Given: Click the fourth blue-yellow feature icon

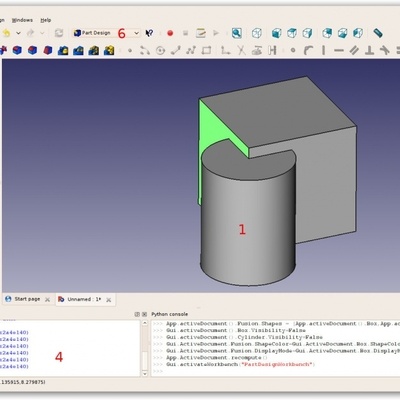Looking at the screenshot, I should pyautogui.click(x=109, y=50).
